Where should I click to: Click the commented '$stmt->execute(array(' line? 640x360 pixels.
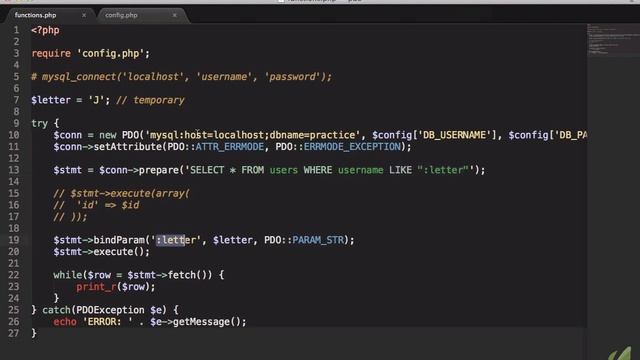click(122, 193)
